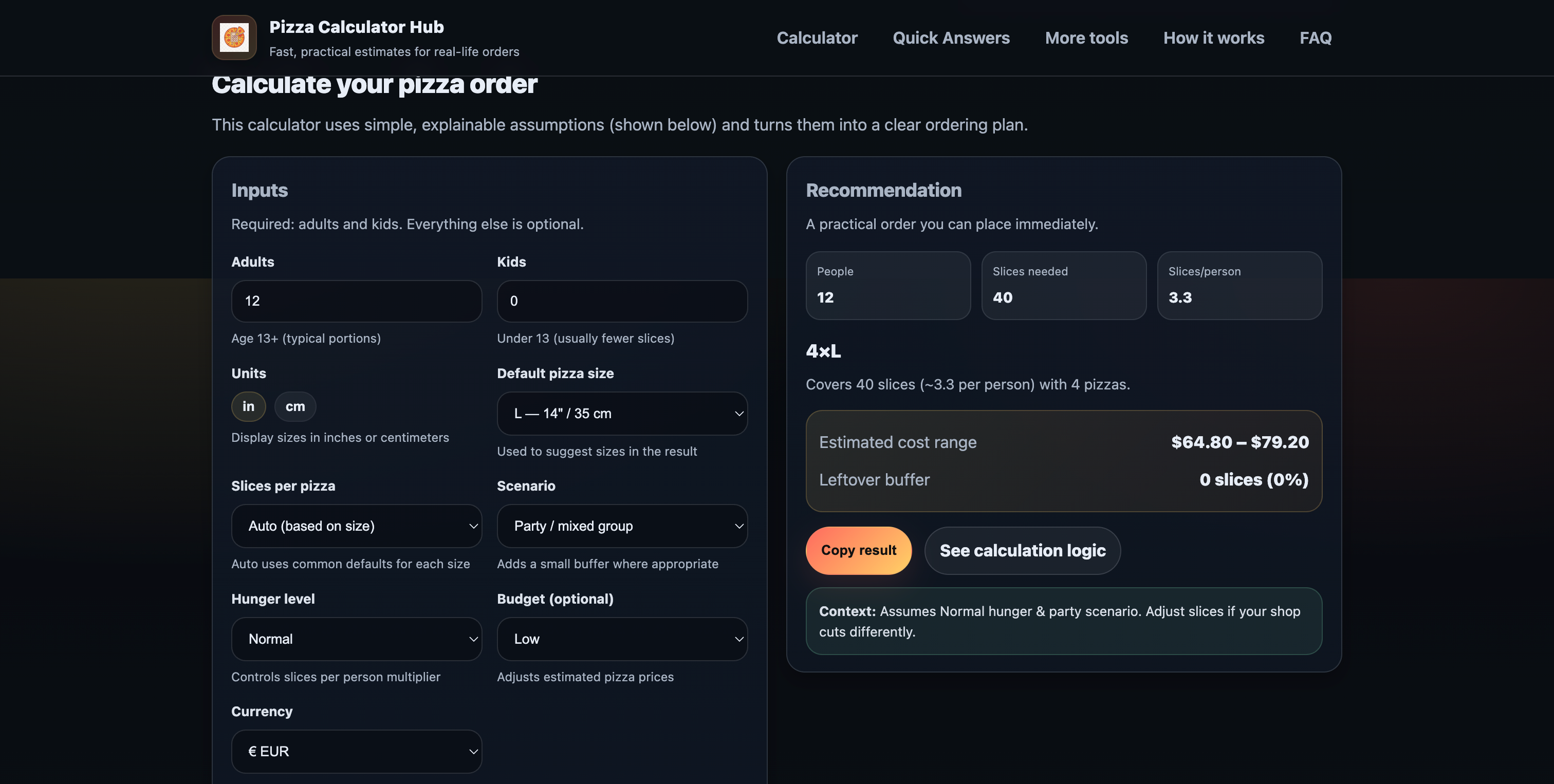Open the Scenario dropdown showing Party / mixed group
The image size is (1554, 784).
[x=622, y=526]
